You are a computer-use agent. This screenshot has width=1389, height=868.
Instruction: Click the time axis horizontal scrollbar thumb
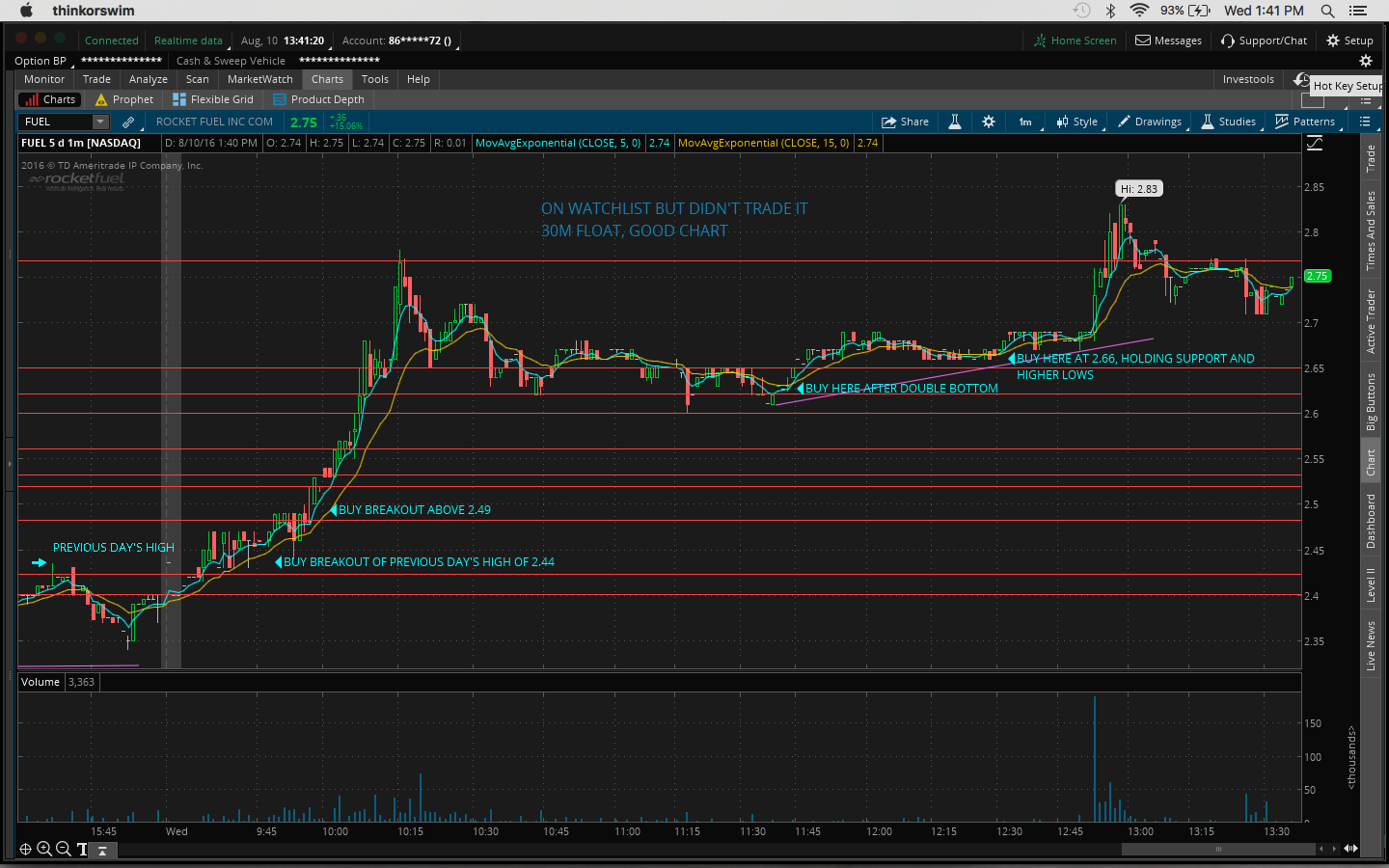(1218, 849)
